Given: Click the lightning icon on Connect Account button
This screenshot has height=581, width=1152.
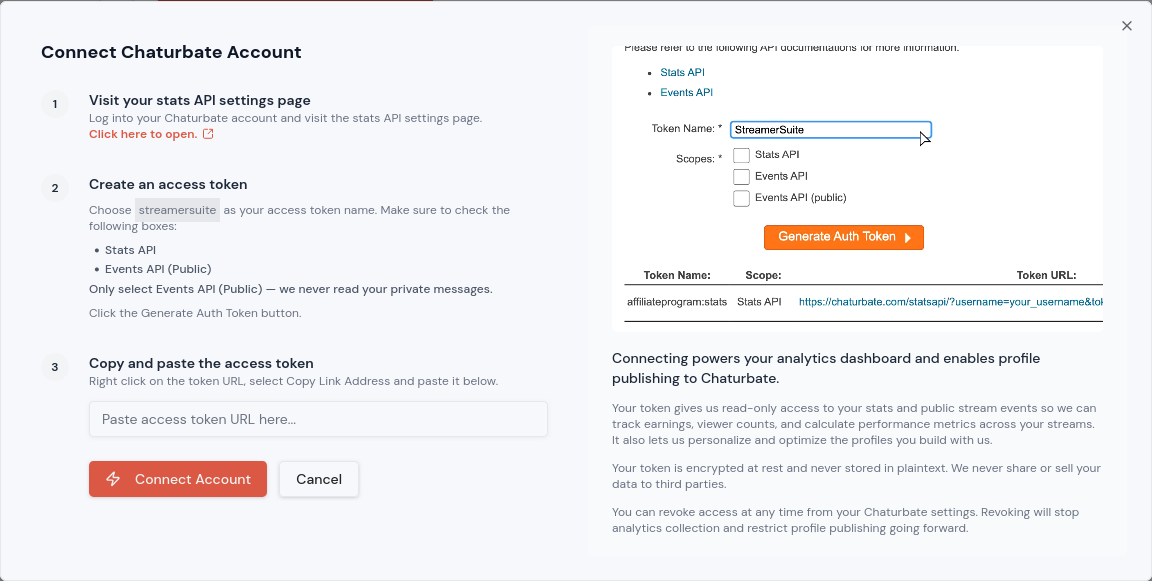Looking at the screenshot, I should pos(113,479).
